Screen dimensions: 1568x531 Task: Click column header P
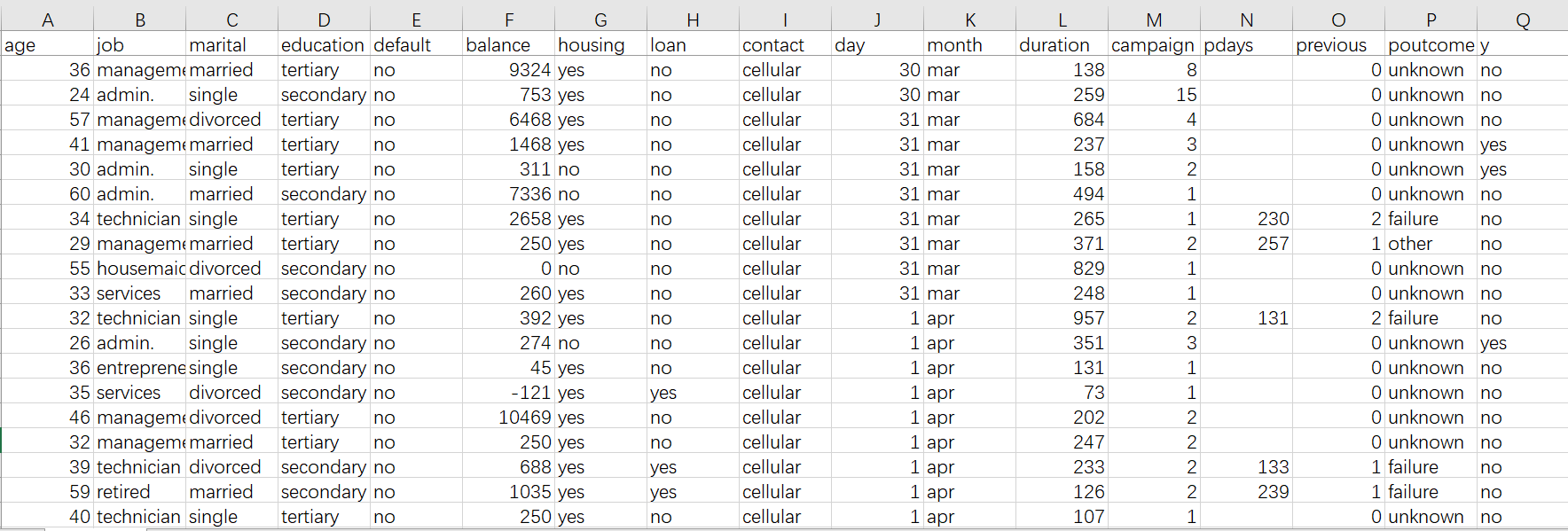pos(1431,20)
